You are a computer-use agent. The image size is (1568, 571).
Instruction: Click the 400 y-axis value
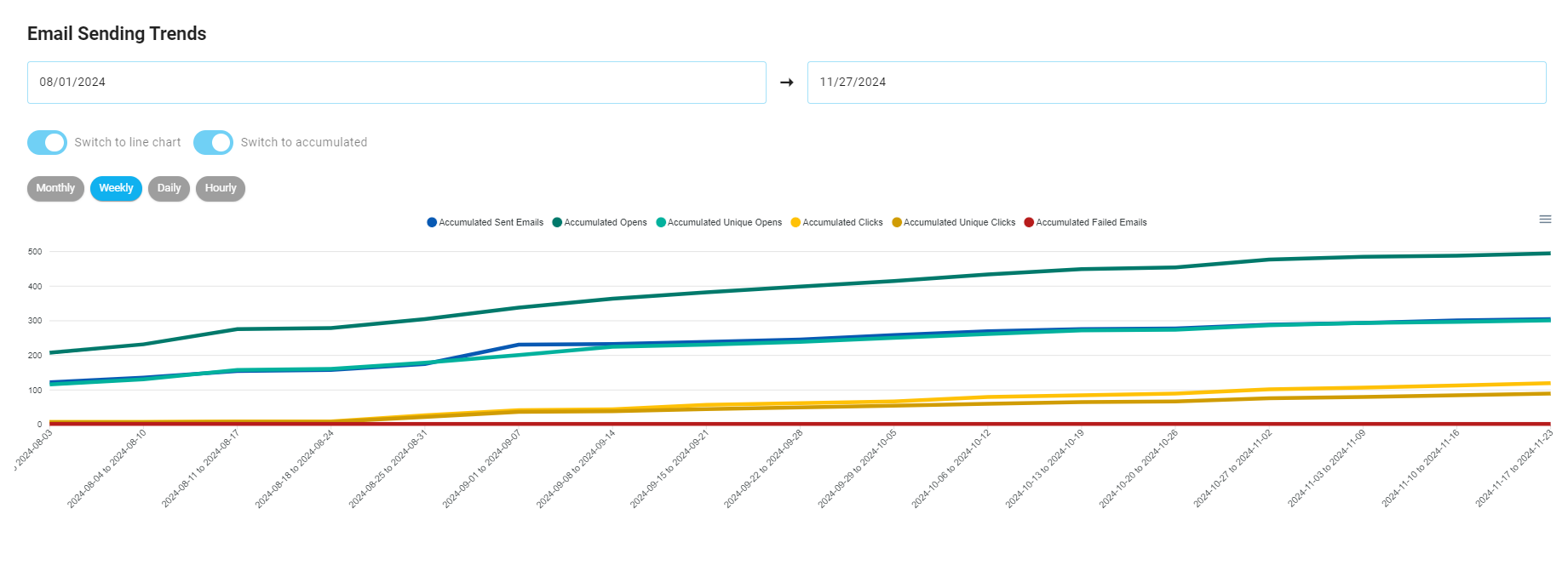[35, 287]
